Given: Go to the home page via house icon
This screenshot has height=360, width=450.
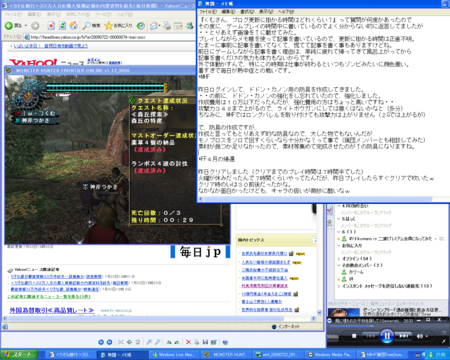Looking at the screenshot, I should (x=74, y=26).
